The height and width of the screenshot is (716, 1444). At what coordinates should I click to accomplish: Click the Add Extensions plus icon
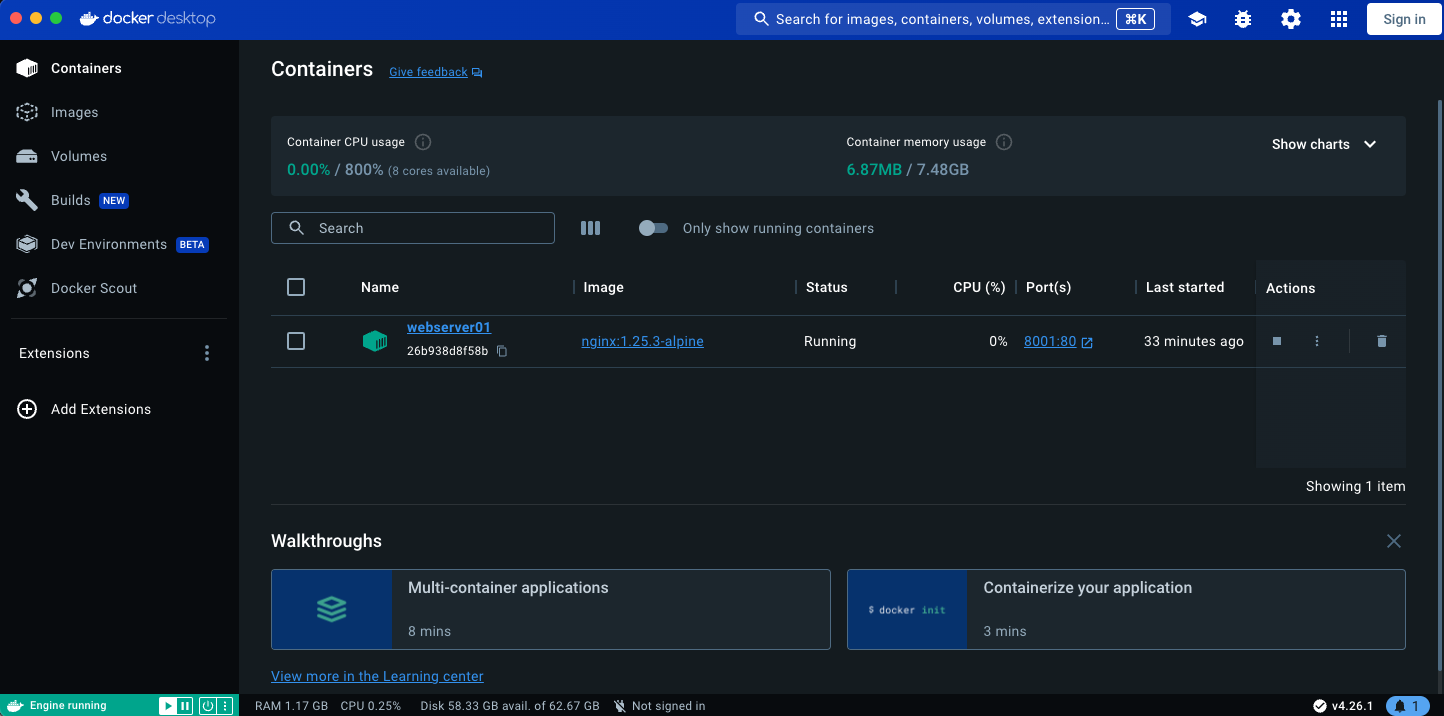coord(28,409)
